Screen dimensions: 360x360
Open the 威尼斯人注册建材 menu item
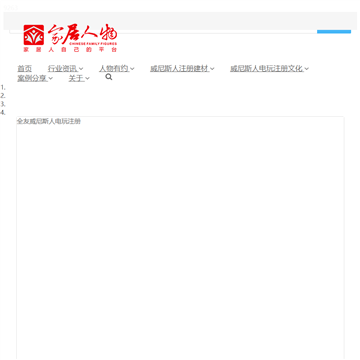tap(179, 69)
